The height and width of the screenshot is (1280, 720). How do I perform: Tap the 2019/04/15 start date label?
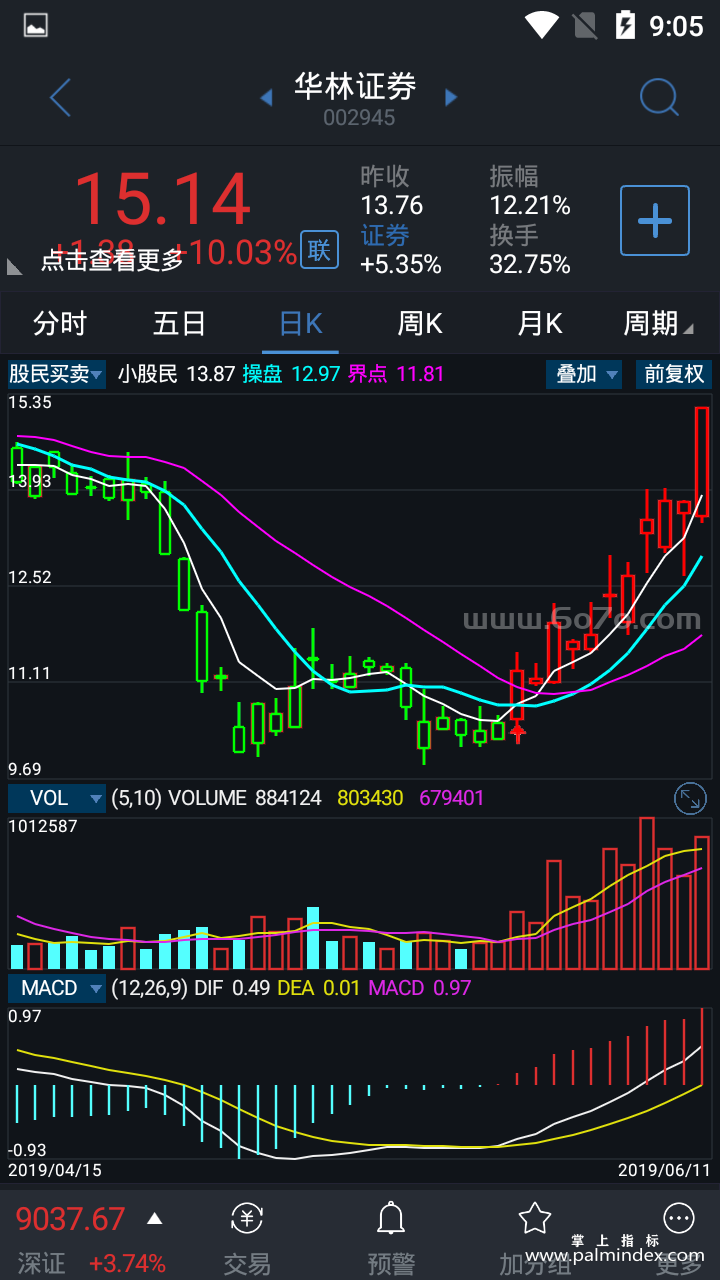point(55,1169)
